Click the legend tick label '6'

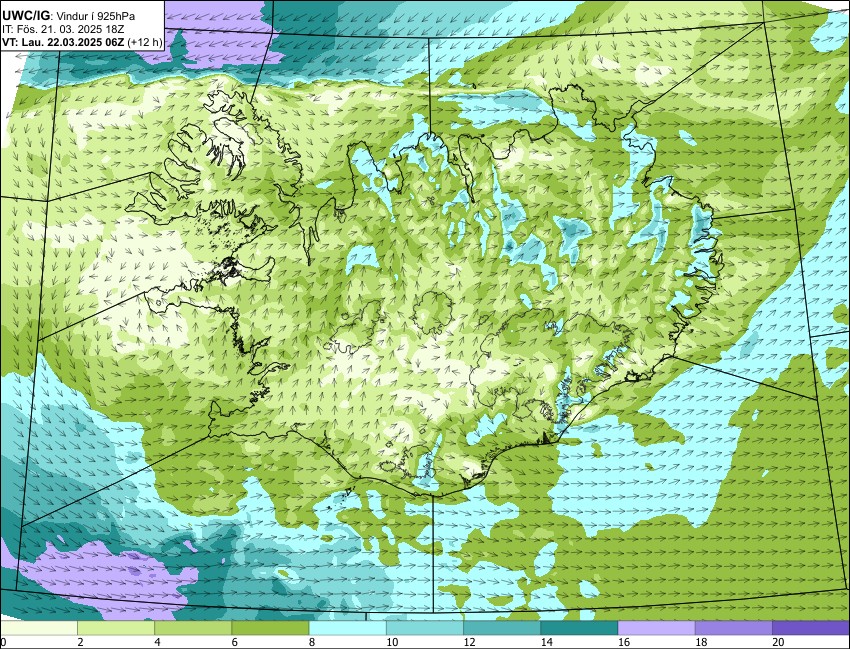pyautogui.click(x=234, y=642)
